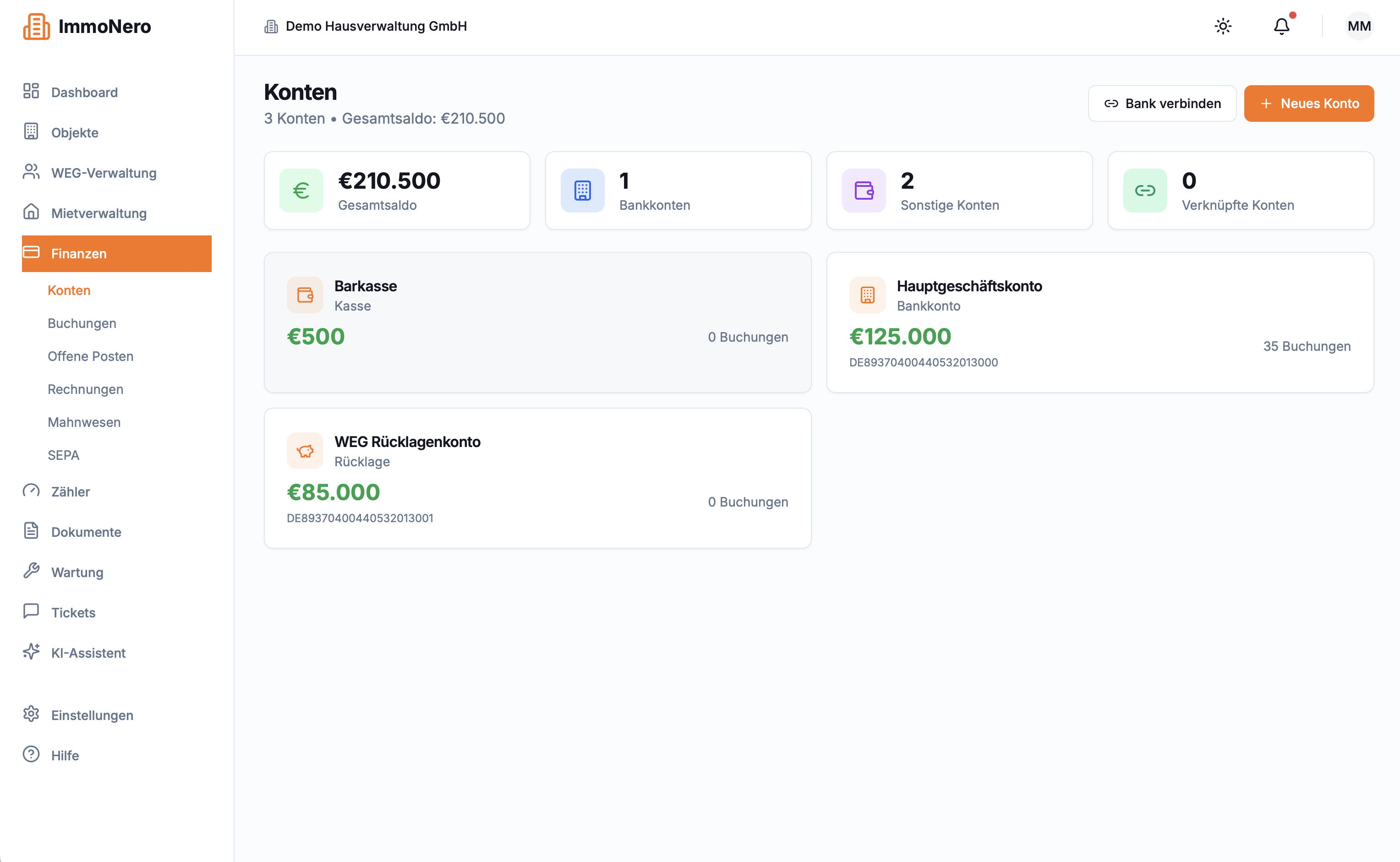The height and width of the screenshot is (862, 1400).
Task: Toggle the light/dark theme sun icon
Action: pos(1223,26)
